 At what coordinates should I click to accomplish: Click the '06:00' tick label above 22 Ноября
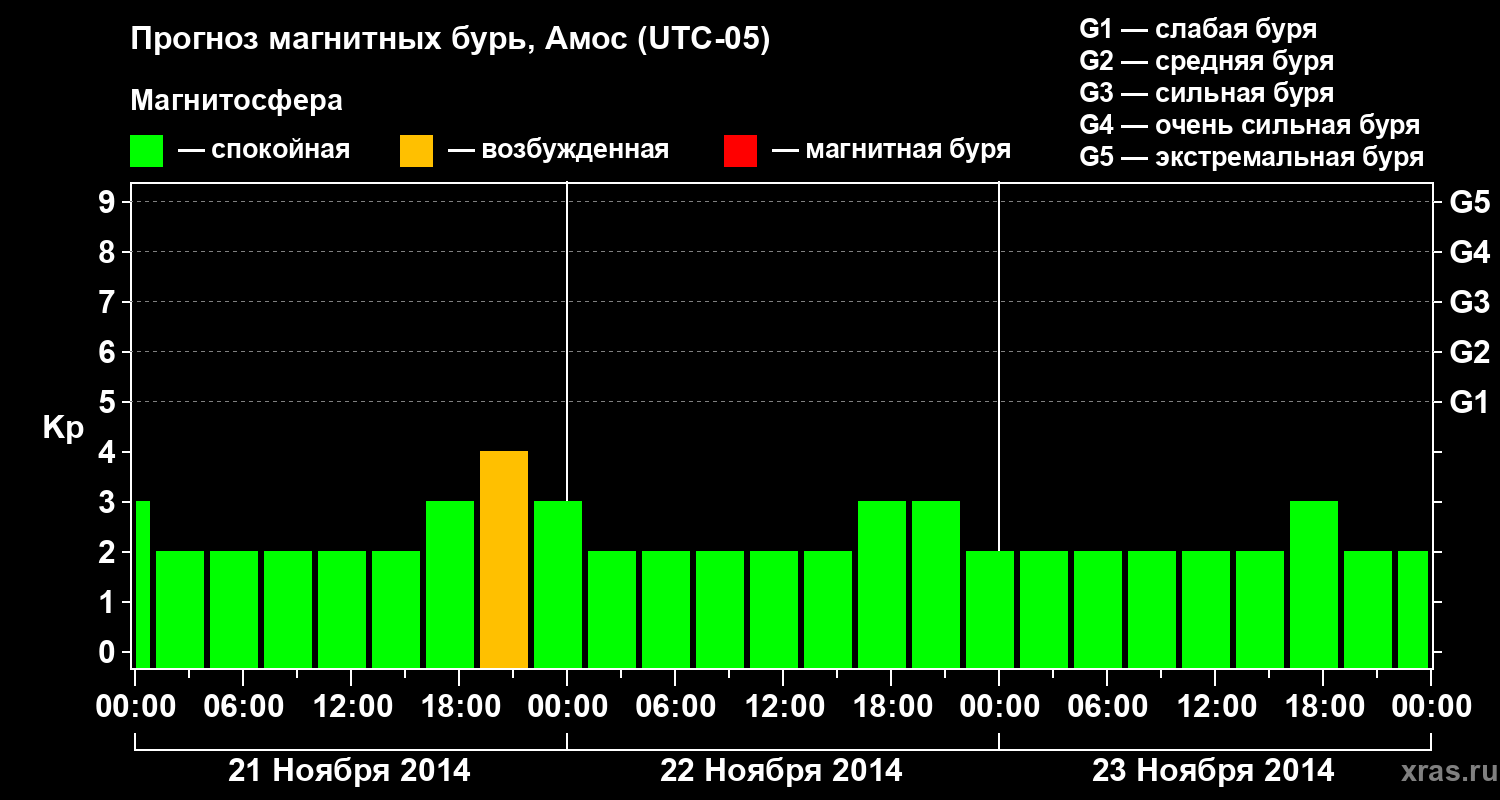(676, 707)
